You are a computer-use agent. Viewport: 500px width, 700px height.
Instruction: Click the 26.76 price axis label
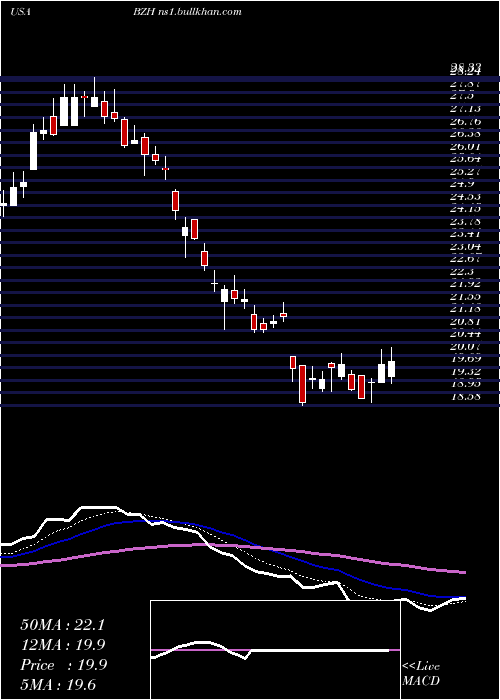(x=465, y=121)
